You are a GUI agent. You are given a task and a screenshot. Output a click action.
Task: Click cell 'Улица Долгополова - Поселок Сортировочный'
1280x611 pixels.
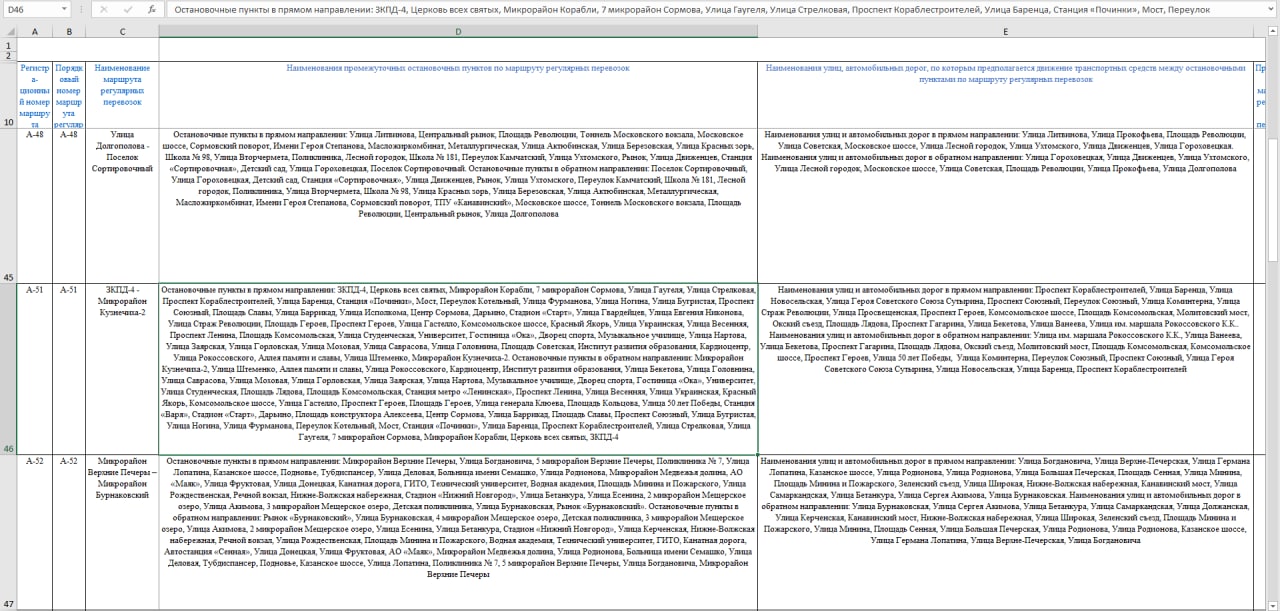pos(122,205)
